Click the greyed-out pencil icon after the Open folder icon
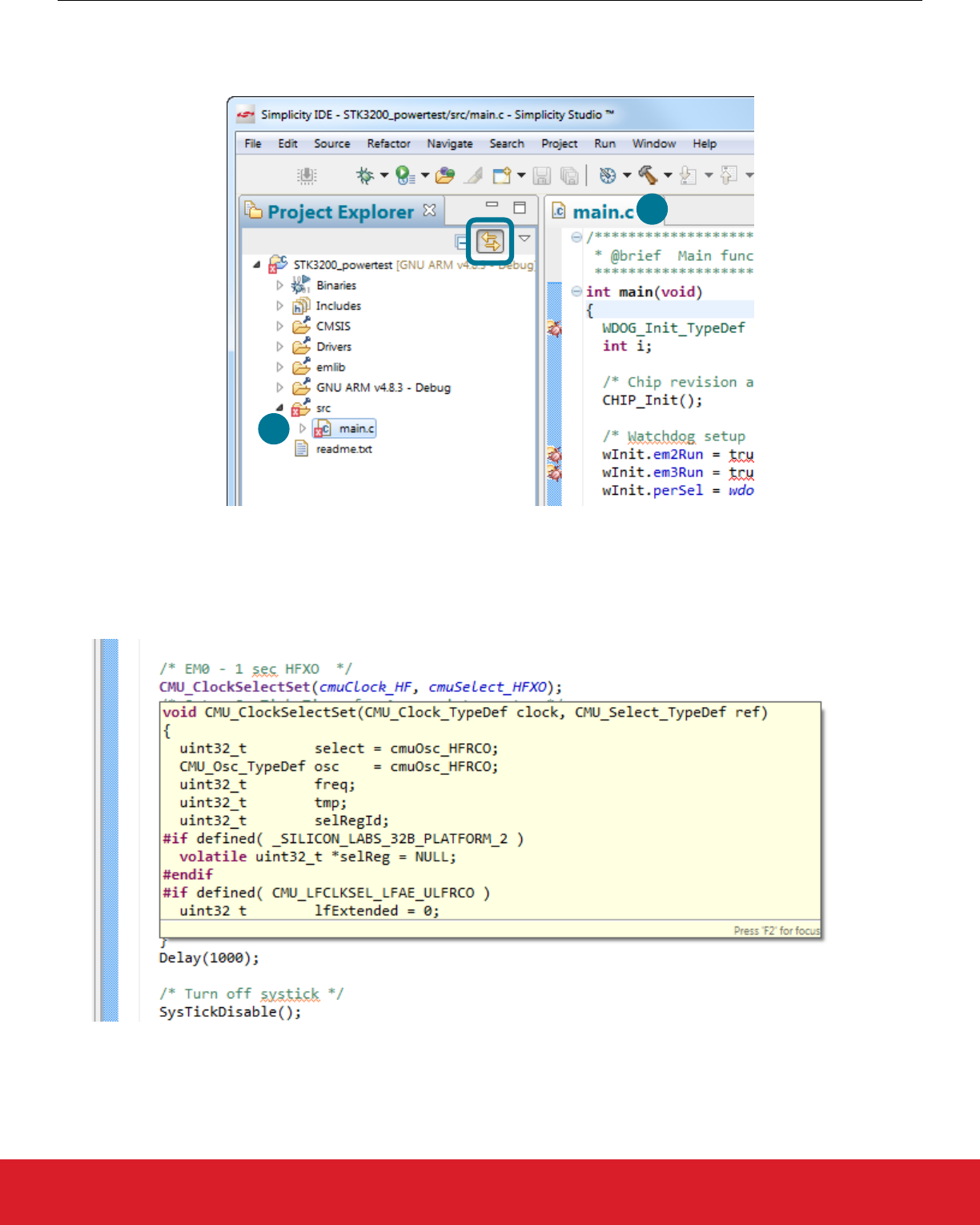 [x=474, y=175]
